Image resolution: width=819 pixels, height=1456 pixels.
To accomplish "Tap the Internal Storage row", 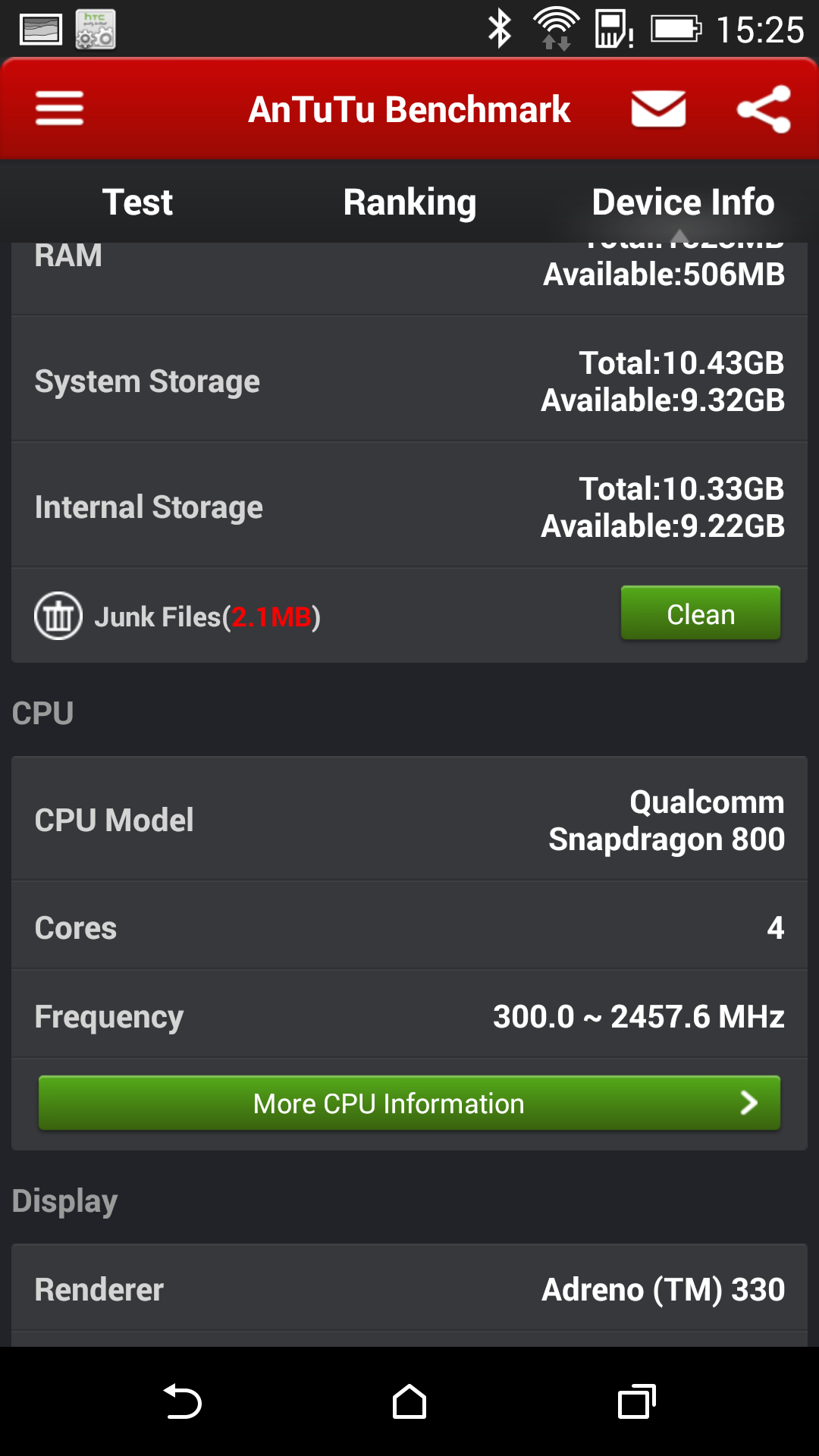I will coord(409,507).
